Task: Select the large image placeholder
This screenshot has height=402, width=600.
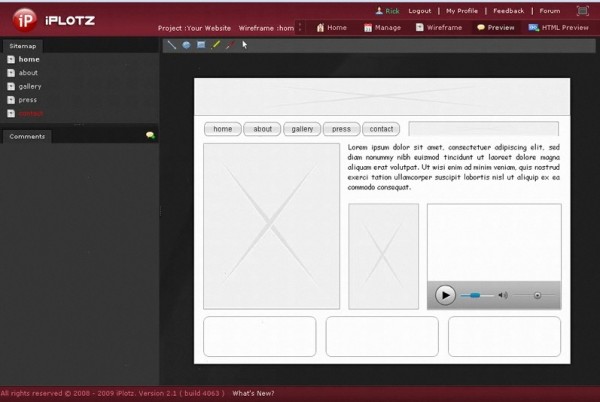Action: click(271, 226)
